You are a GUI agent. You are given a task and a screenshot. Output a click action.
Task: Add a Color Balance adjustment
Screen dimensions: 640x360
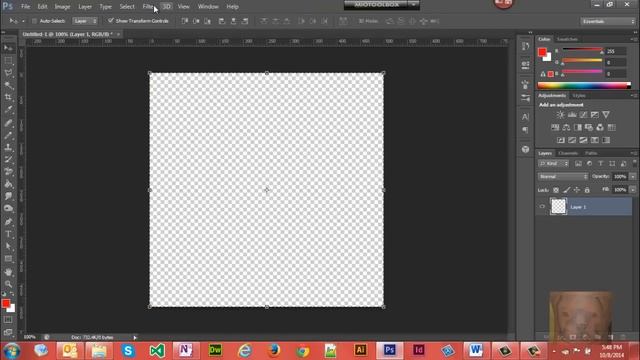[566, 128]
